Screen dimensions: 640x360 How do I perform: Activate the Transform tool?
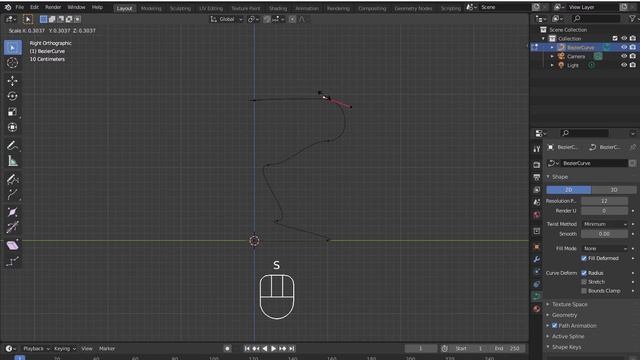pos(12,127)
